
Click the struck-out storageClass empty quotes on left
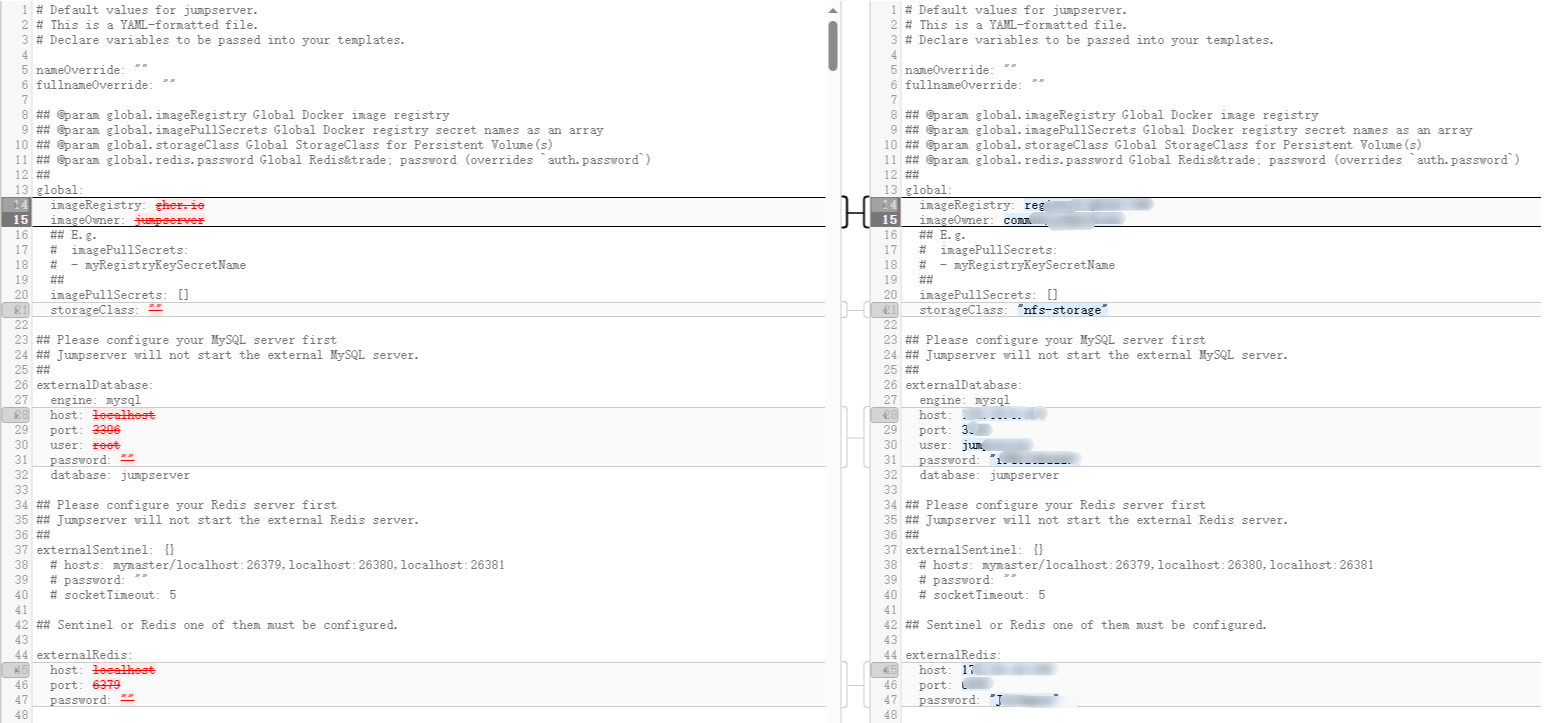coord(155,310)
